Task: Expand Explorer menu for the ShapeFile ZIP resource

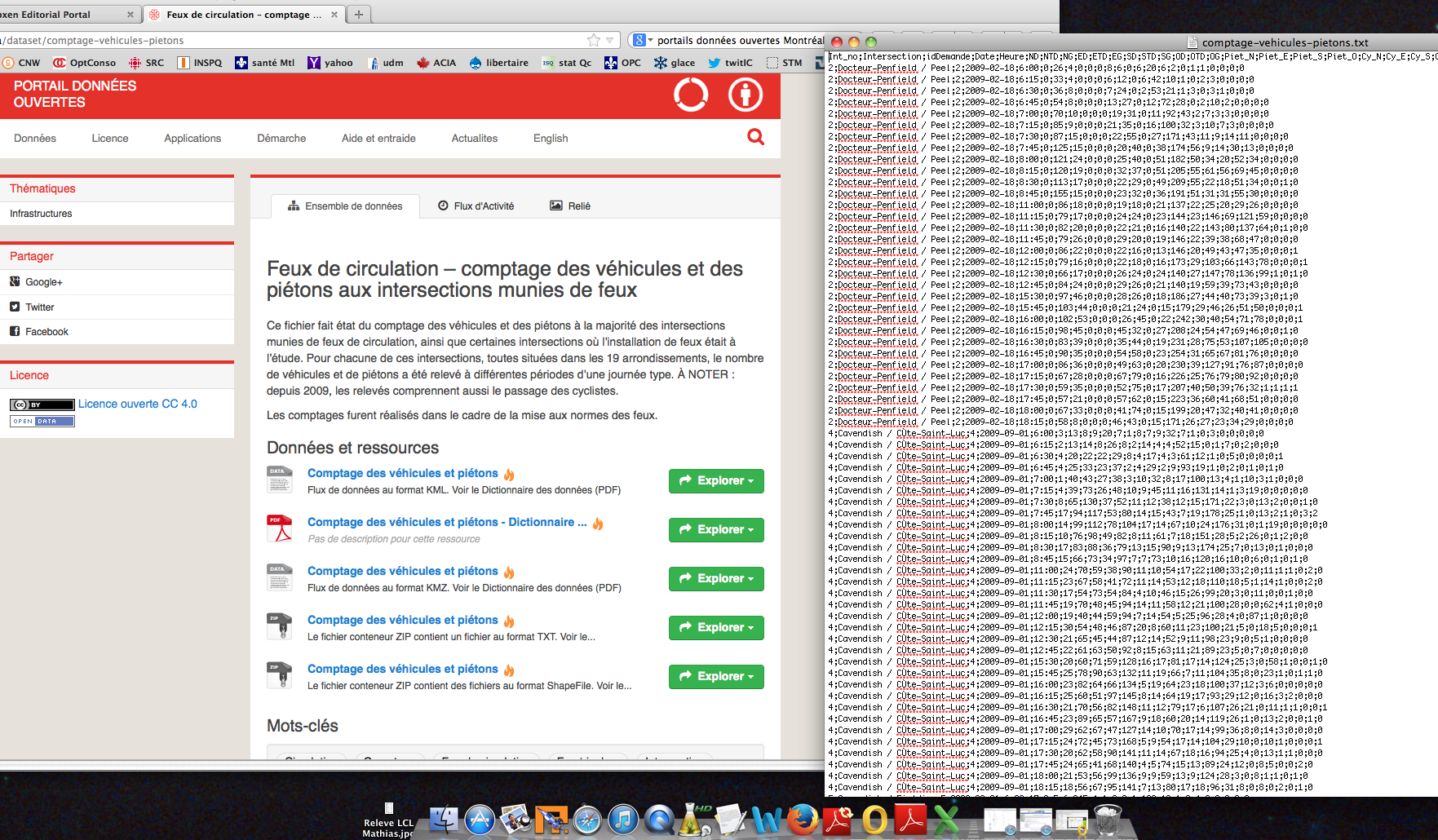Action: coord(715,676)
